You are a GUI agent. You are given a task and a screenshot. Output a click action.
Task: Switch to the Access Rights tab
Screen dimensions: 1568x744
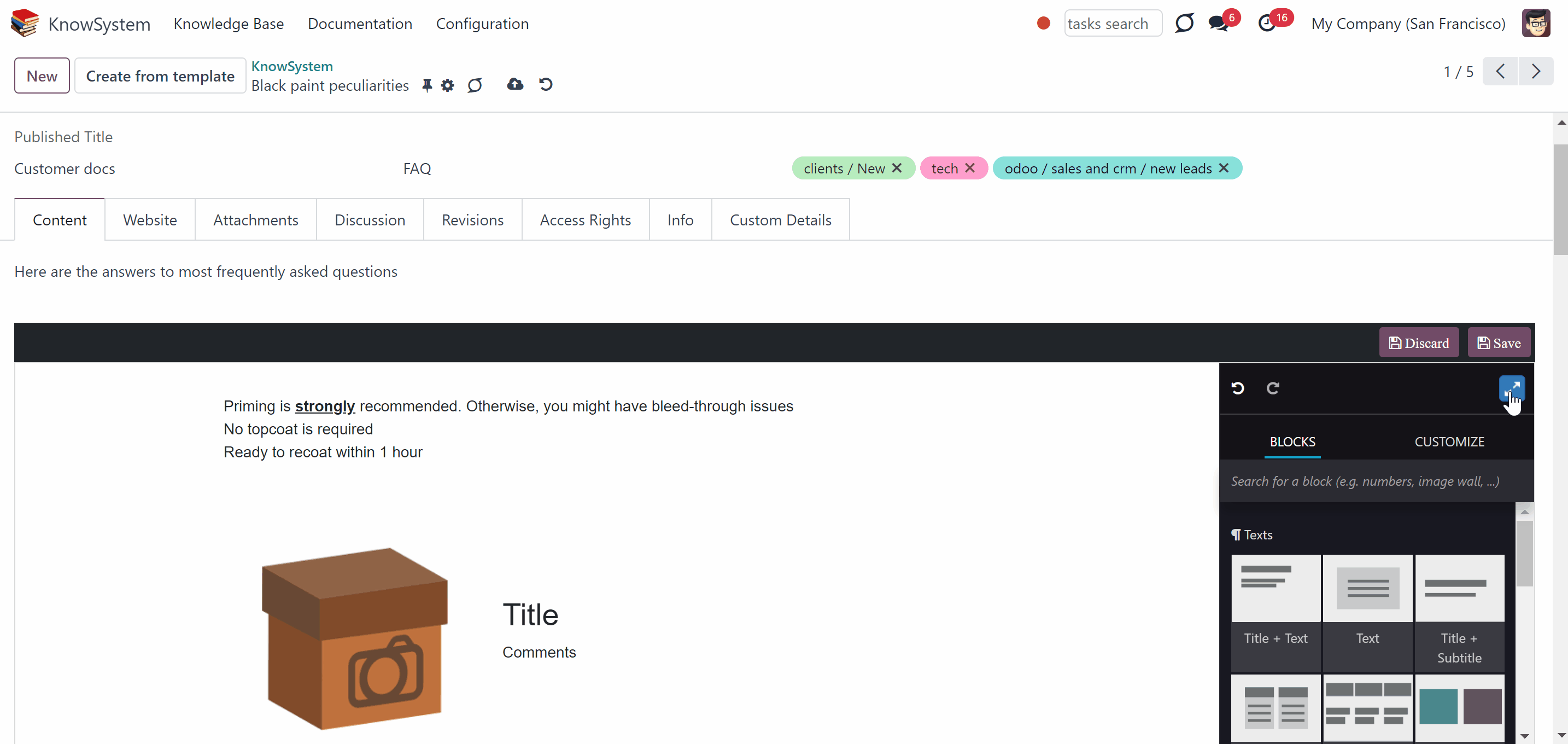586,220
